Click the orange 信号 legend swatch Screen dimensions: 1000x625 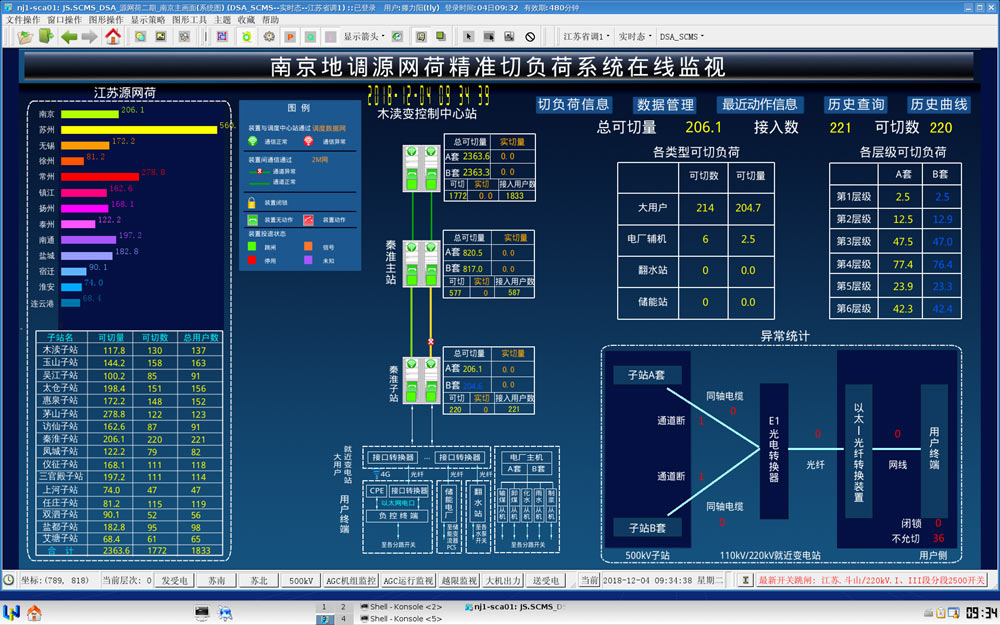click(308, 246)
